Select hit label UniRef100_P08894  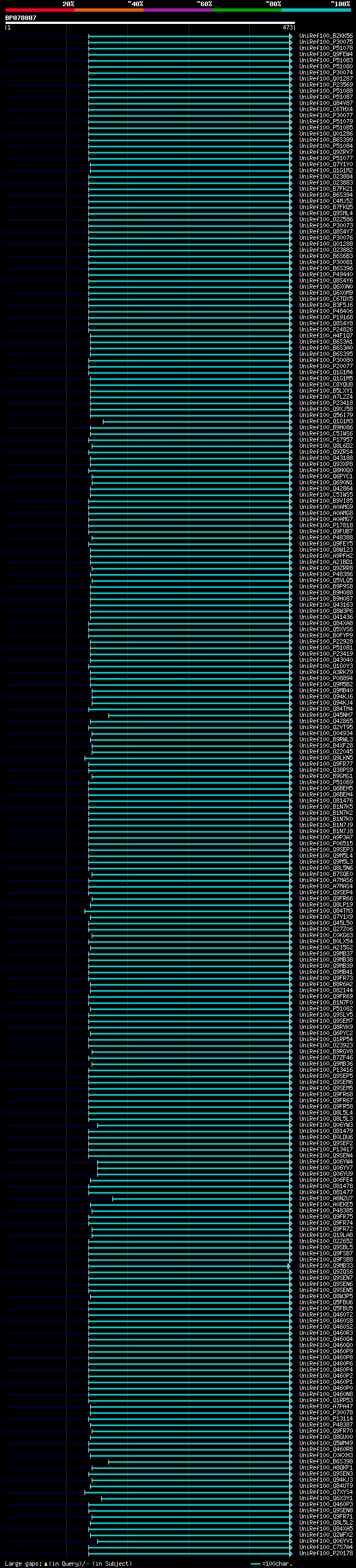325,678
